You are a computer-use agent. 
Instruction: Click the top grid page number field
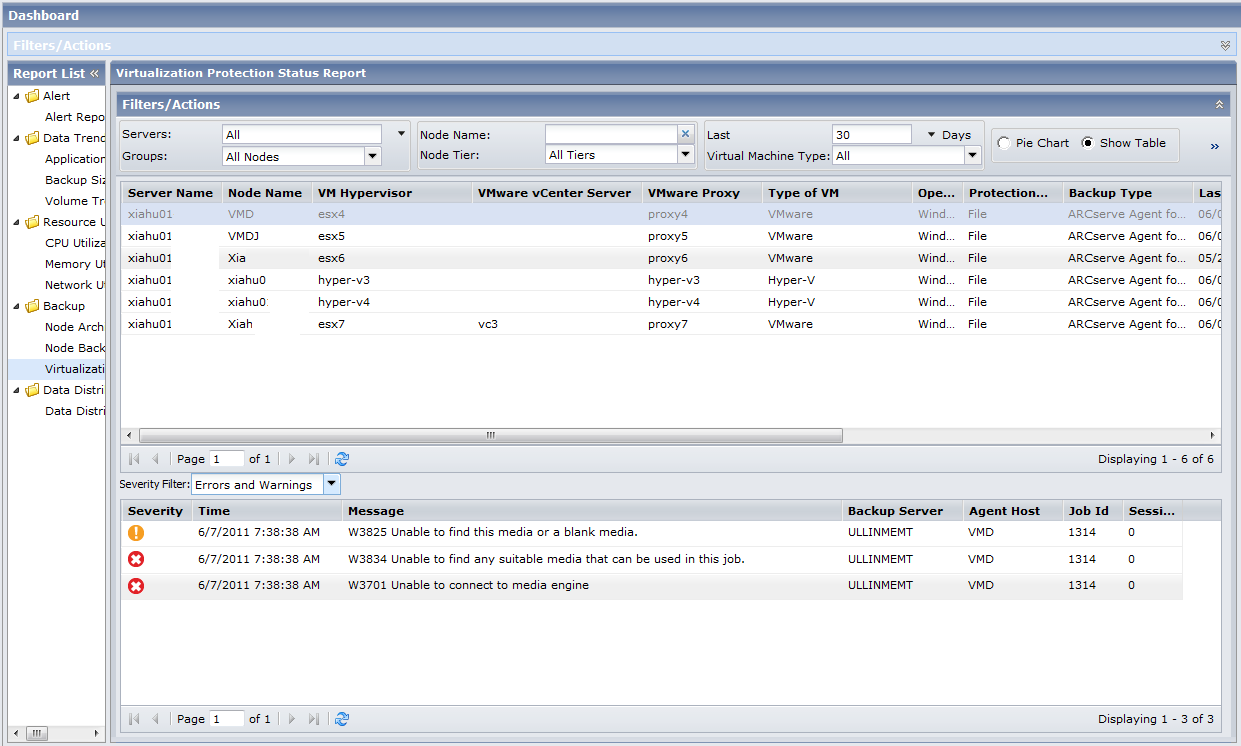(227, 459)
